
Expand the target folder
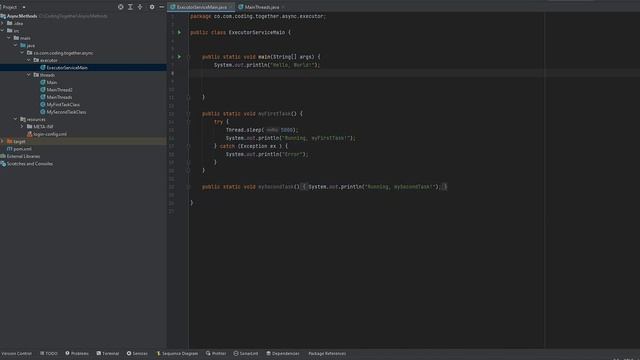[3, 141]
